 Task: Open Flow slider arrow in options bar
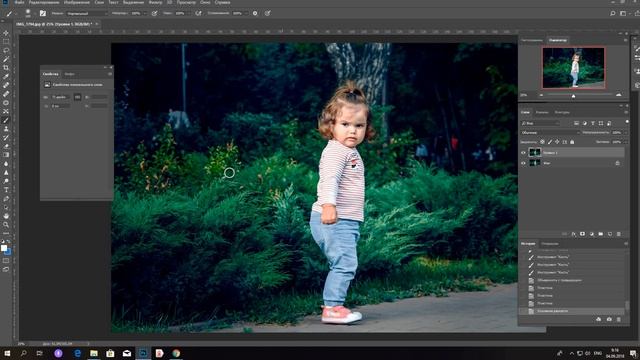click(189, 13)
